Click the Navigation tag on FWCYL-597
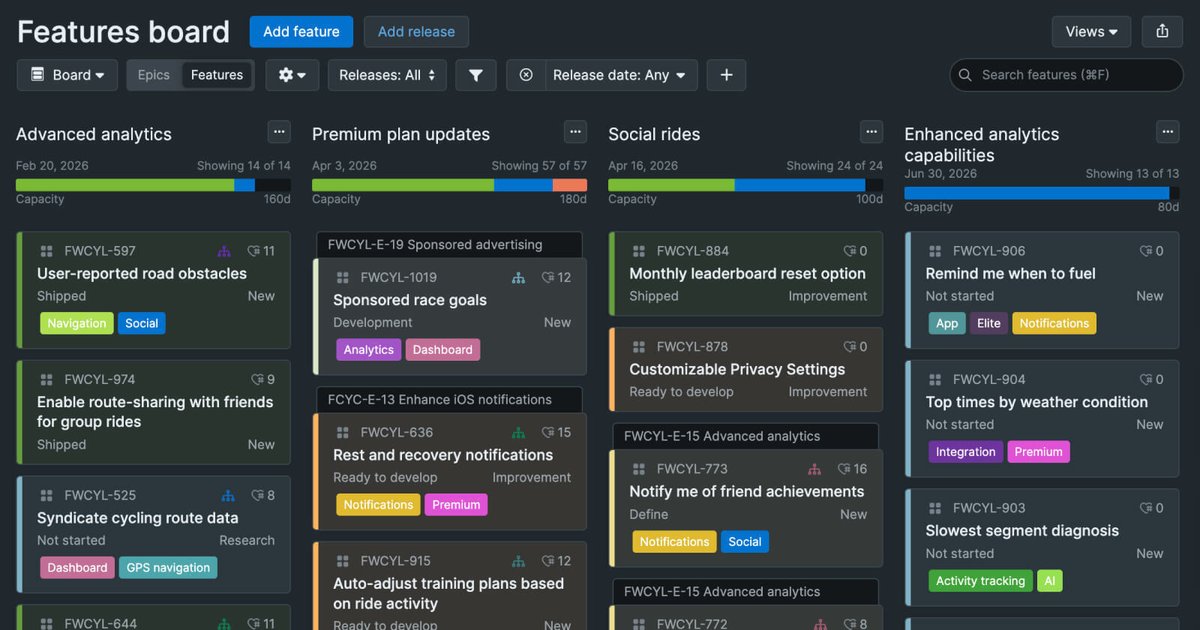1200x630 pixels. coord(77,323)
